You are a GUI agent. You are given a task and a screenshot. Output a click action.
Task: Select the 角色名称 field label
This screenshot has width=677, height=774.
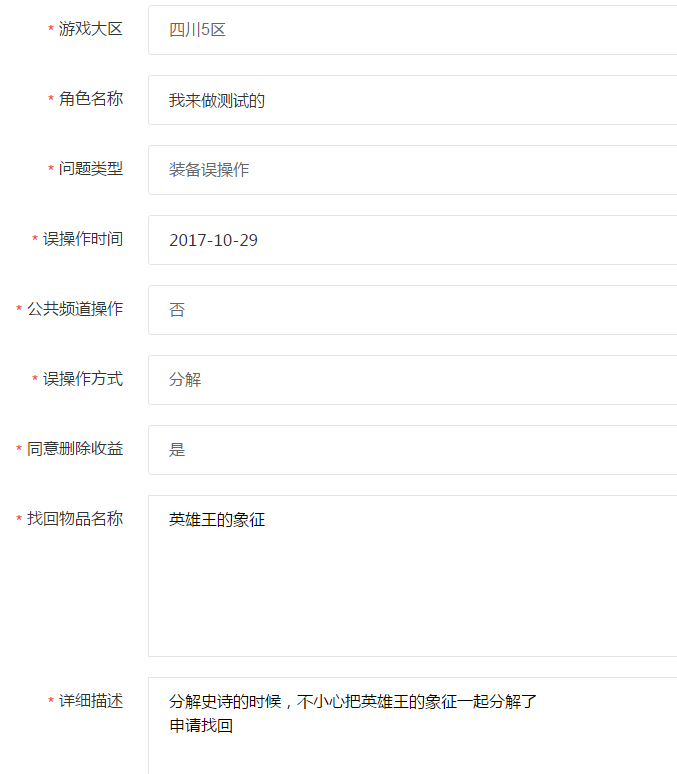click(x=90, y=99)
